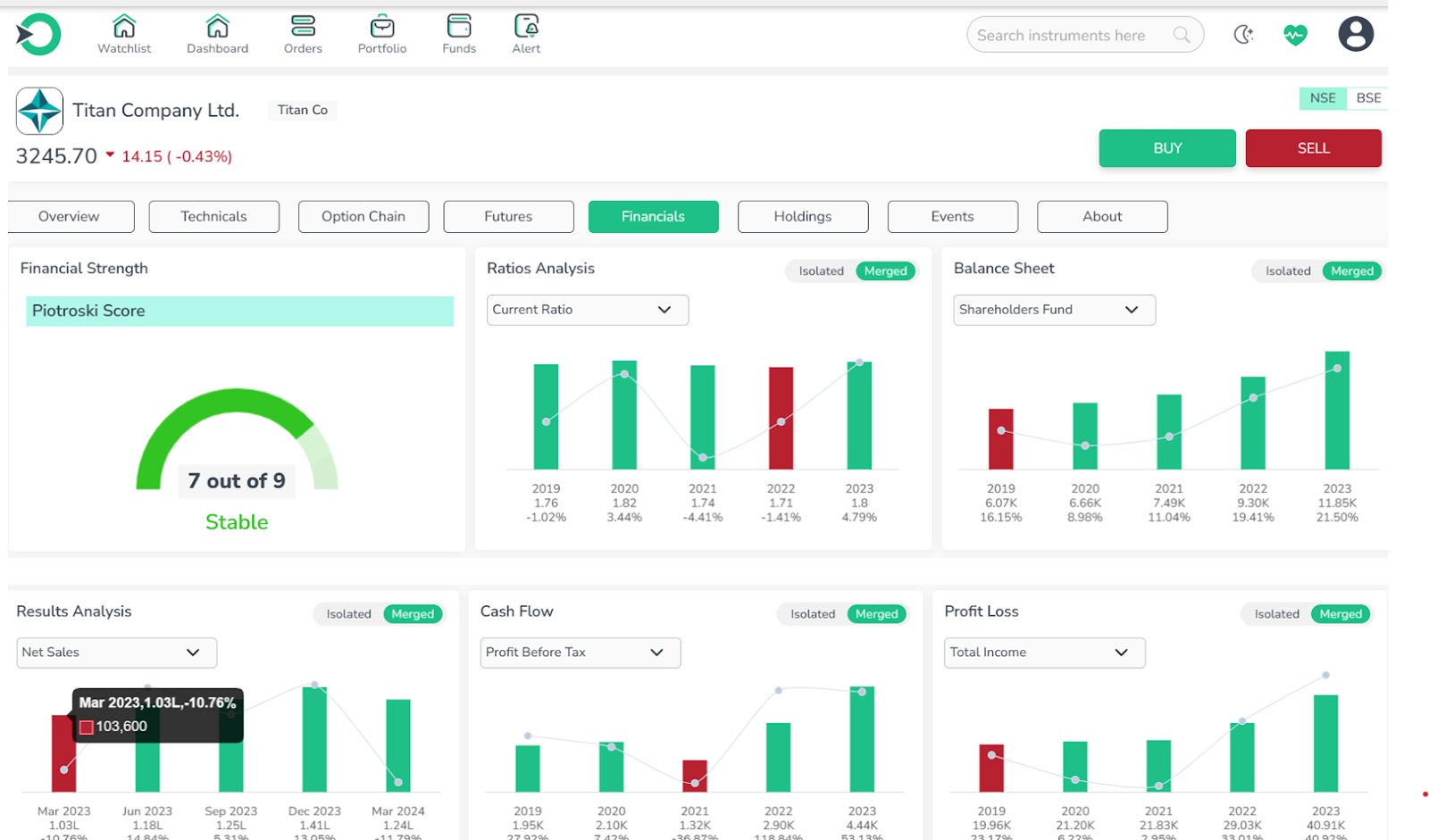Click the search magnifier icon

[x=1182, y=35]
